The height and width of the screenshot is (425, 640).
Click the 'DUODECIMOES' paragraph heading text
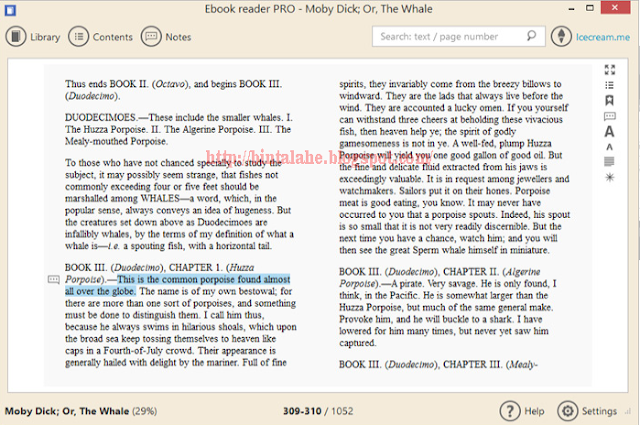tap(101, 118)
